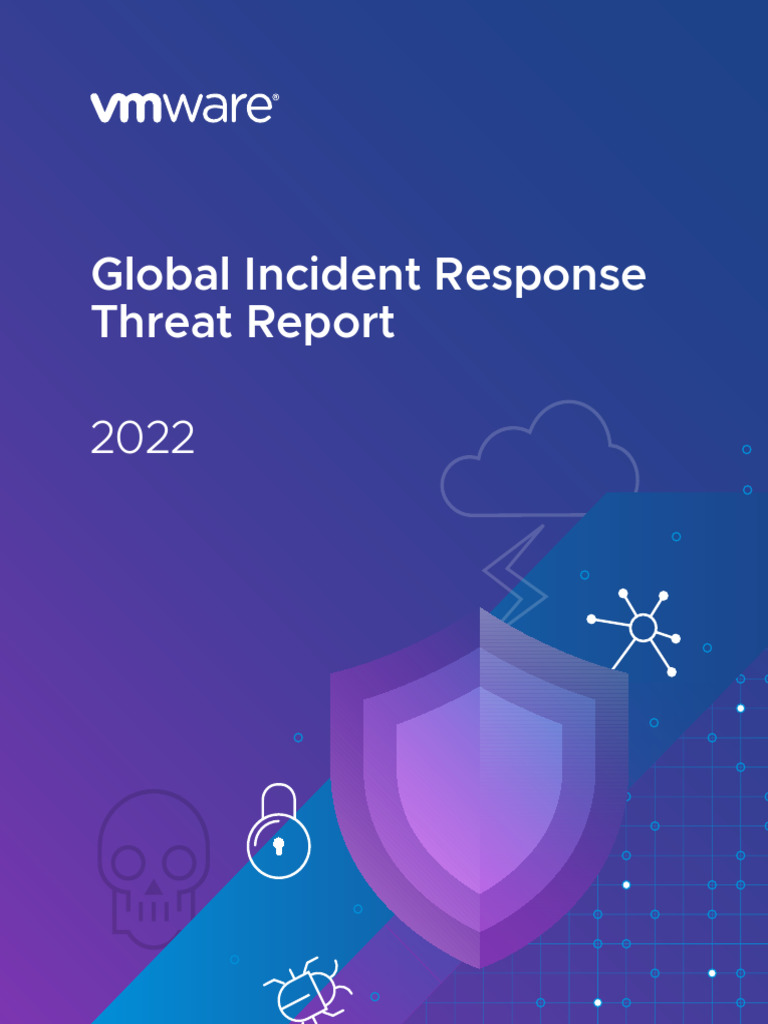Click the VMware logo
768x1024 pixels.
point(185,108)
